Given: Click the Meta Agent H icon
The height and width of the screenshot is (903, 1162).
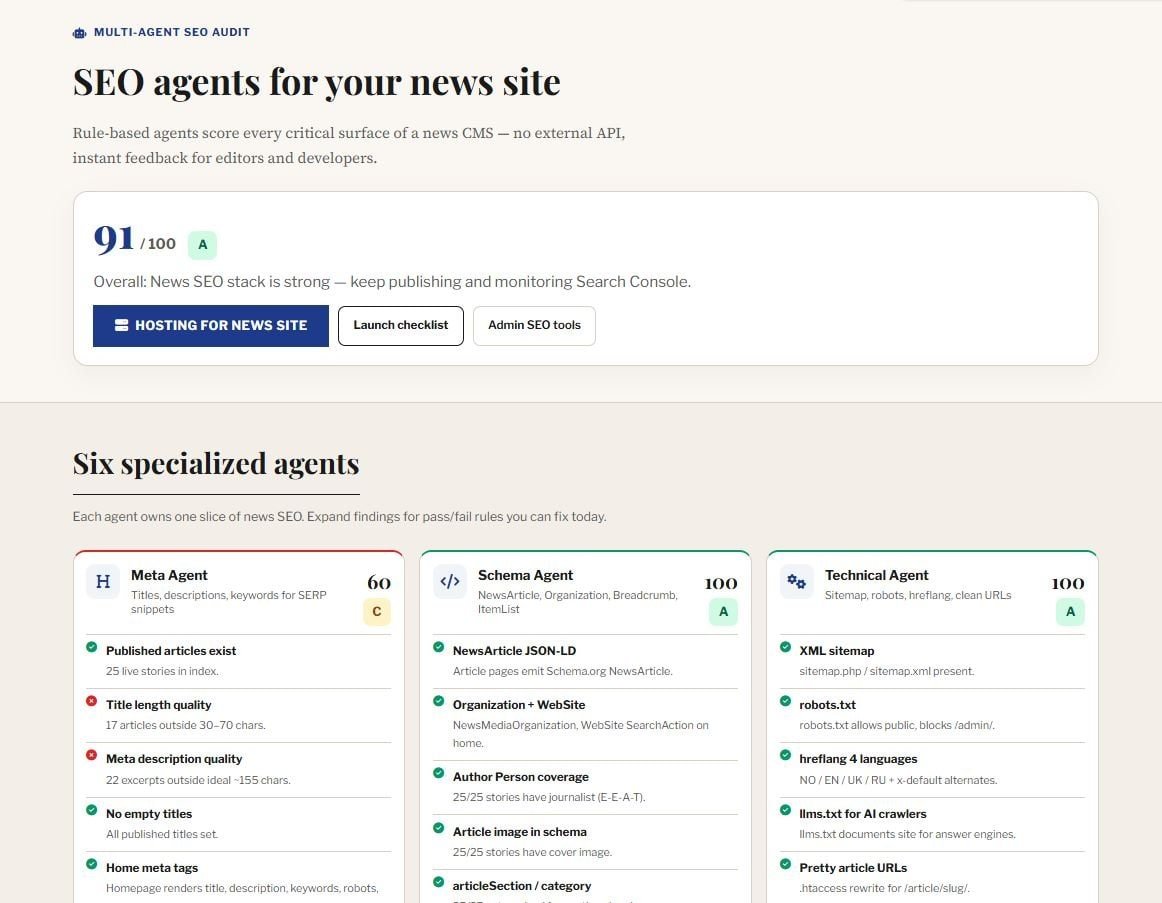Looking at the screenshot, I should click(x=103, y=582).
